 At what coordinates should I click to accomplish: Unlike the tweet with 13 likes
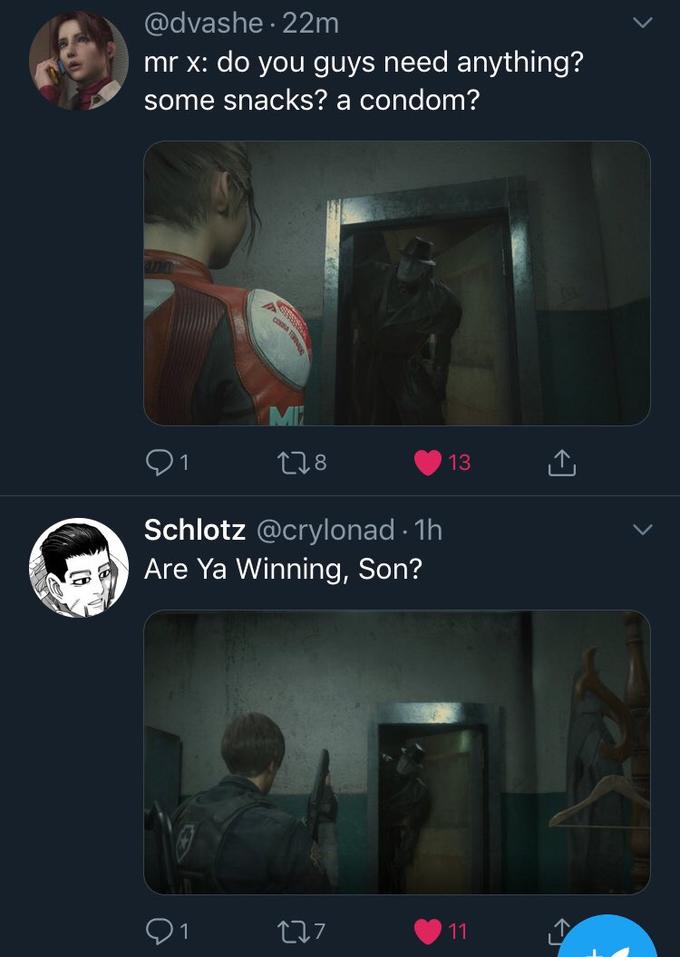coord(427,463)
